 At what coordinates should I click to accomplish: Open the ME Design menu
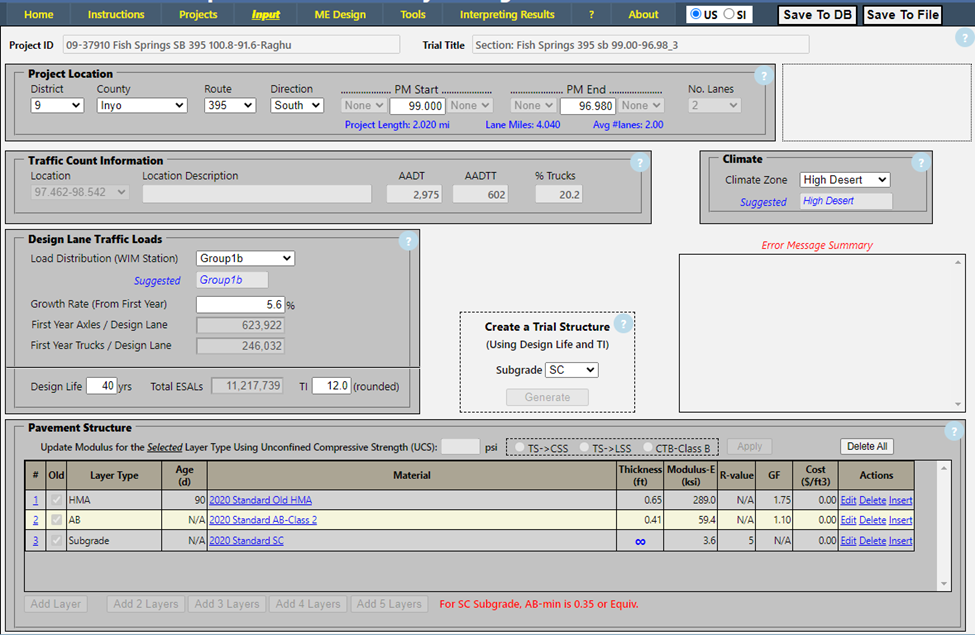coord(341,15)
